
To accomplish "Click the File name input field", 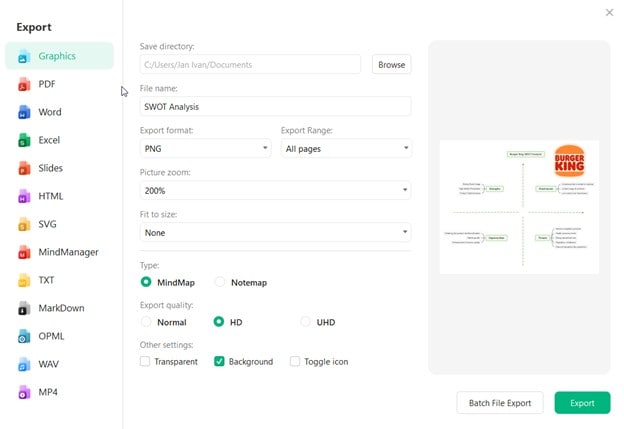I will (275, 106).
